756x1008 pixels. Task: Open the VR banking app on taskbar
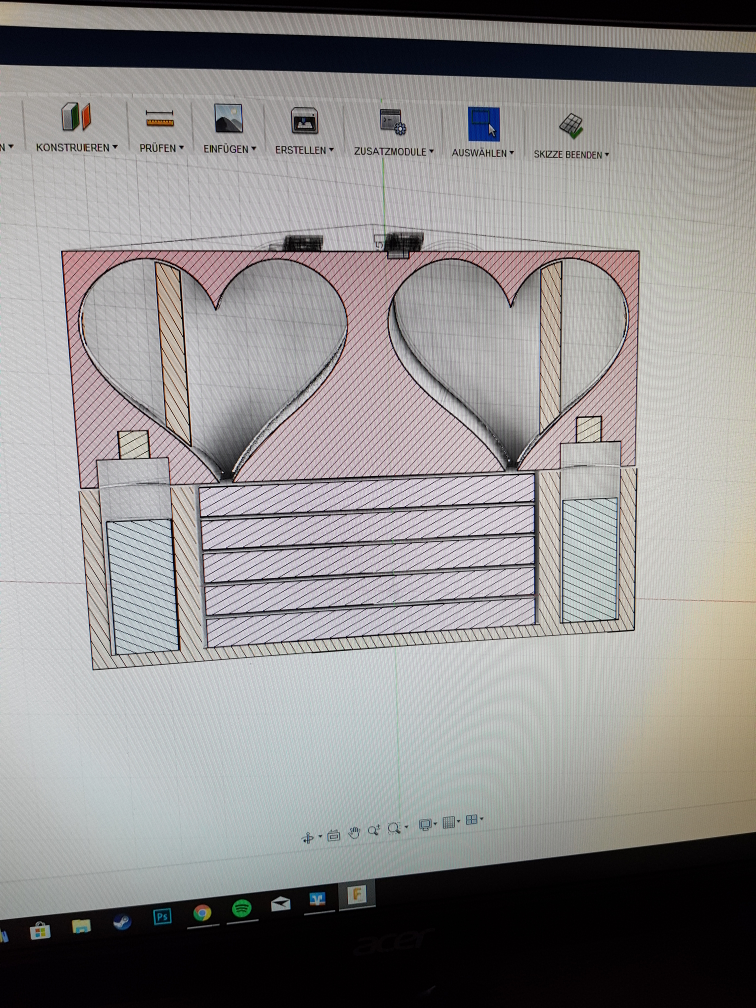click(x=318, y=899)
